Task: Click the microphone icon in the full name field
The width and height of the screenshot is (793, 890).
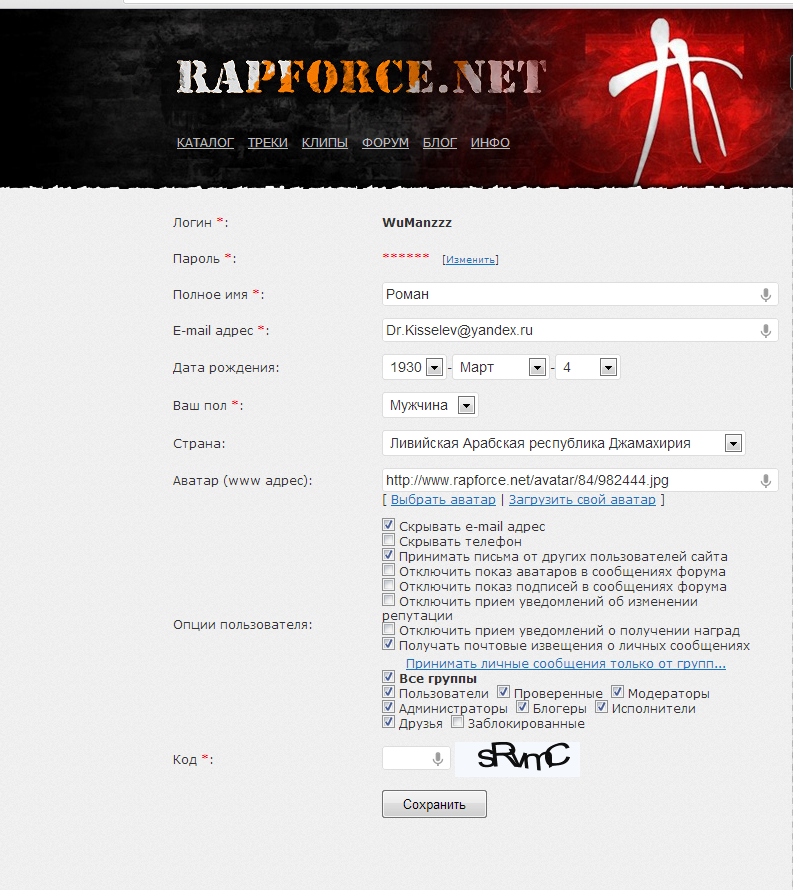Action: click(x=766, y=295)
